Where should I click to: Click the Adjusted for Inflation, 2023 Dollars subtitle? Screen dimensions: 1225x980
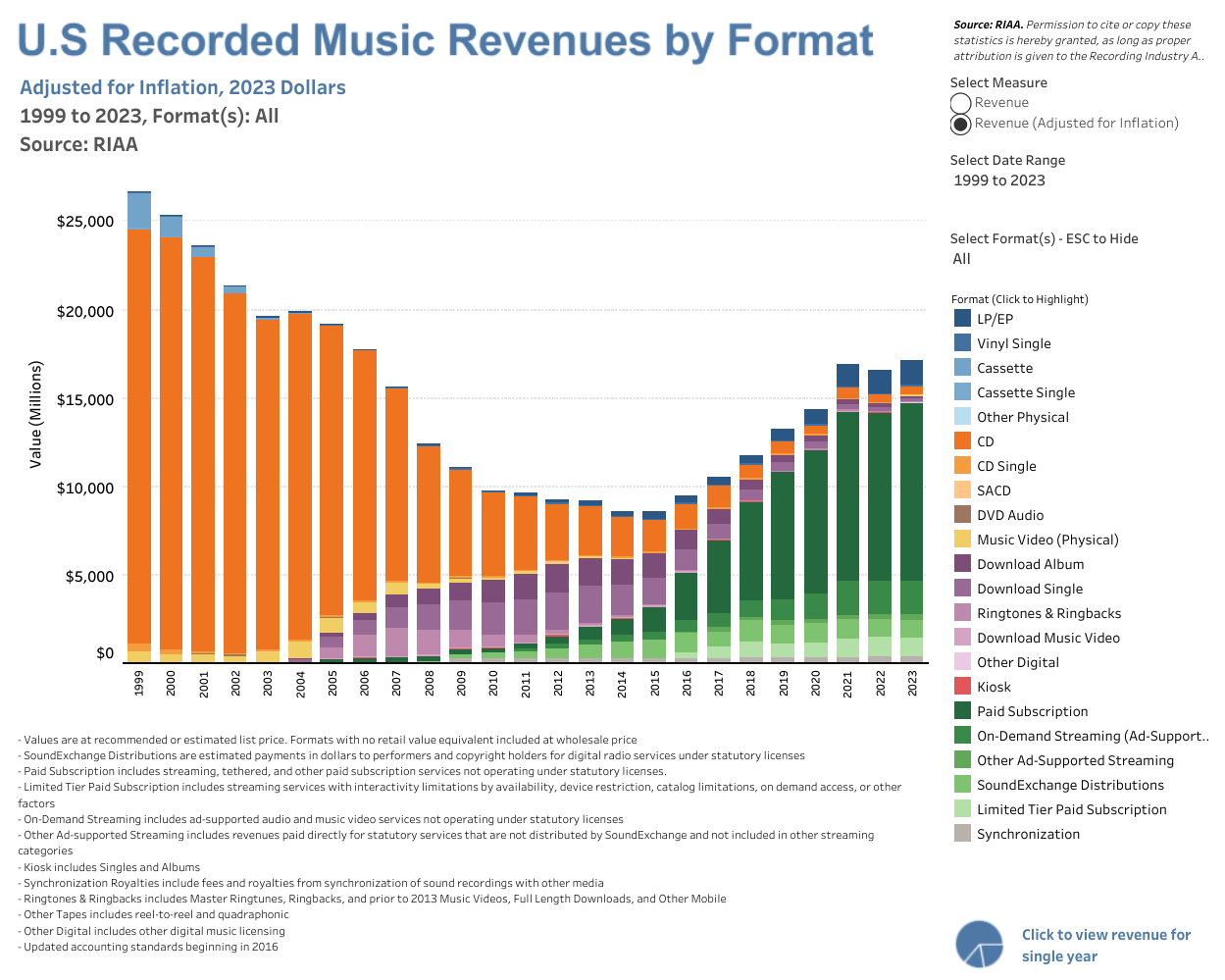(182, 87)
